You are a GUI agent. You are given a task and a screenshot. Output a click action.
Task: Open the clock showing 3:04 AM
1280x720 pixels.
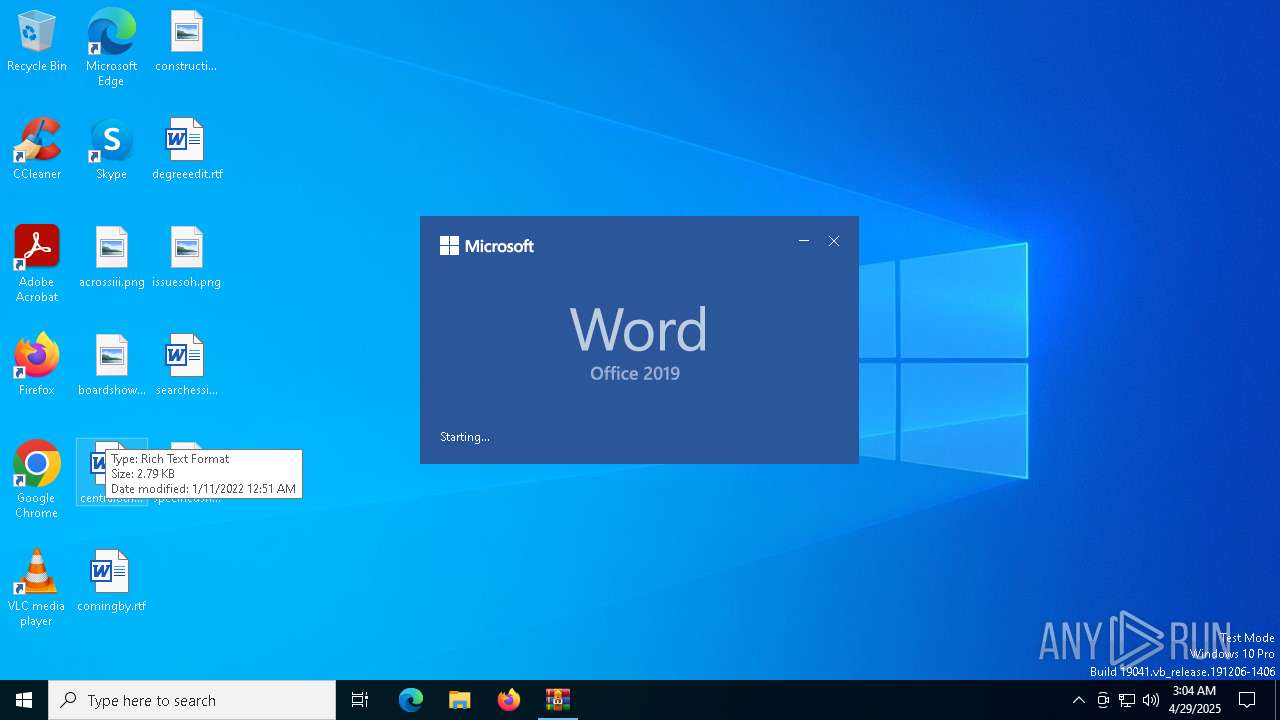1194,700
